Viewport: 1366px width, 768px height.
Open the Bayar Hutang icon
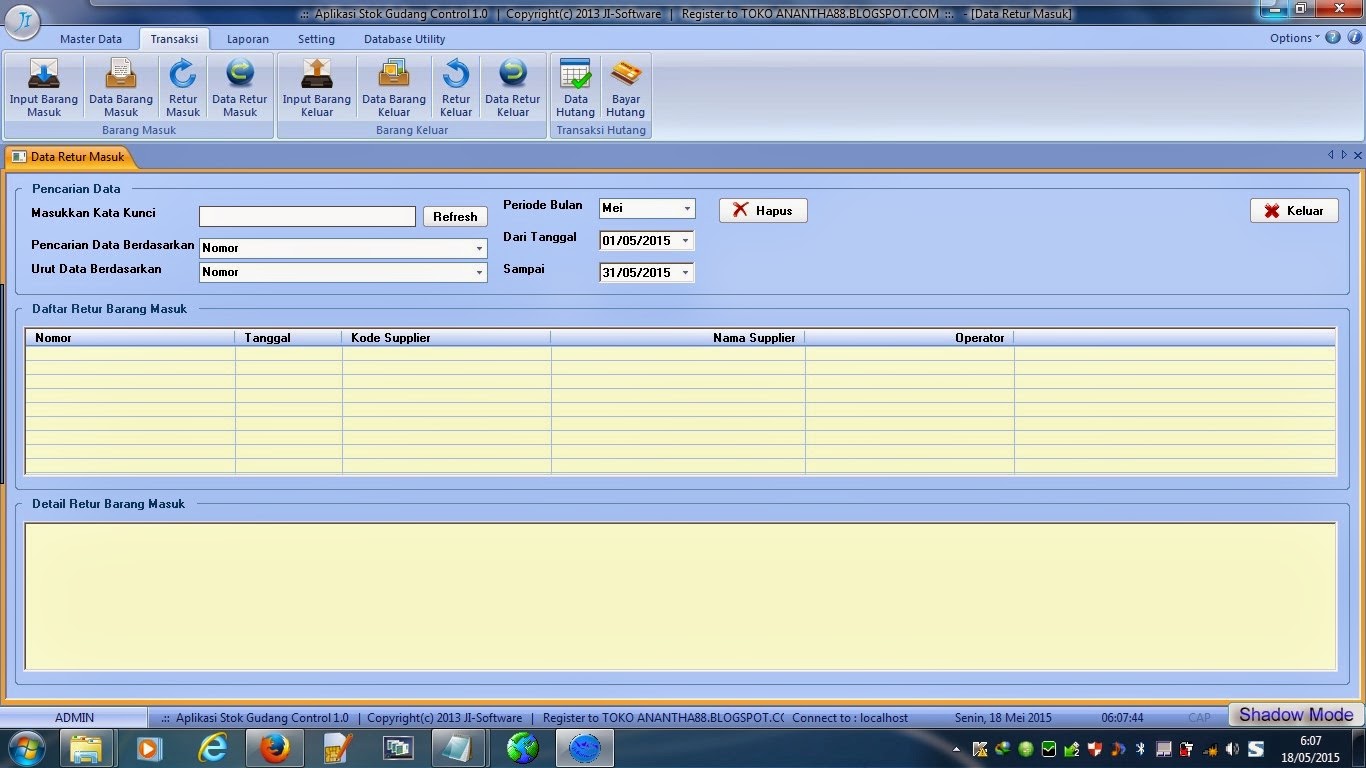(x=626, y=88)
